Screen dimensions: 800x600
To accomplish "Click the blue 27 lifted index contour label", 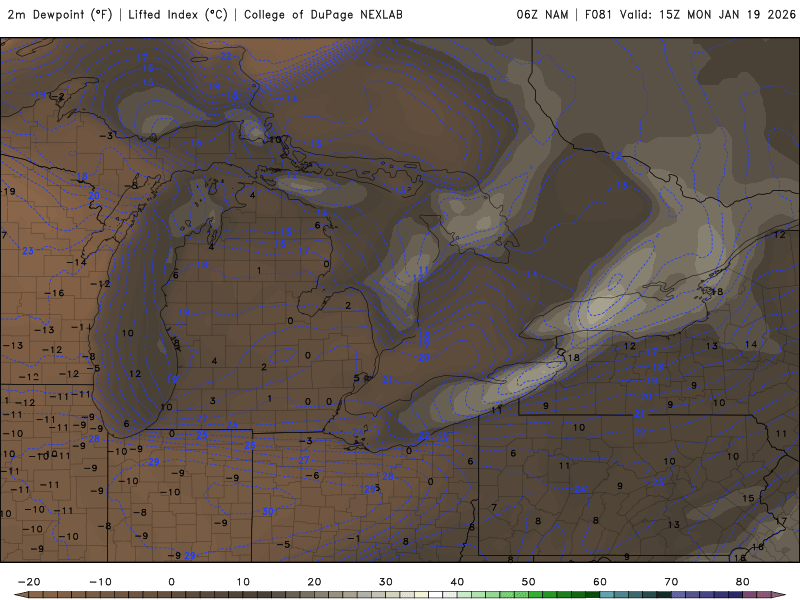I will 304,461.
